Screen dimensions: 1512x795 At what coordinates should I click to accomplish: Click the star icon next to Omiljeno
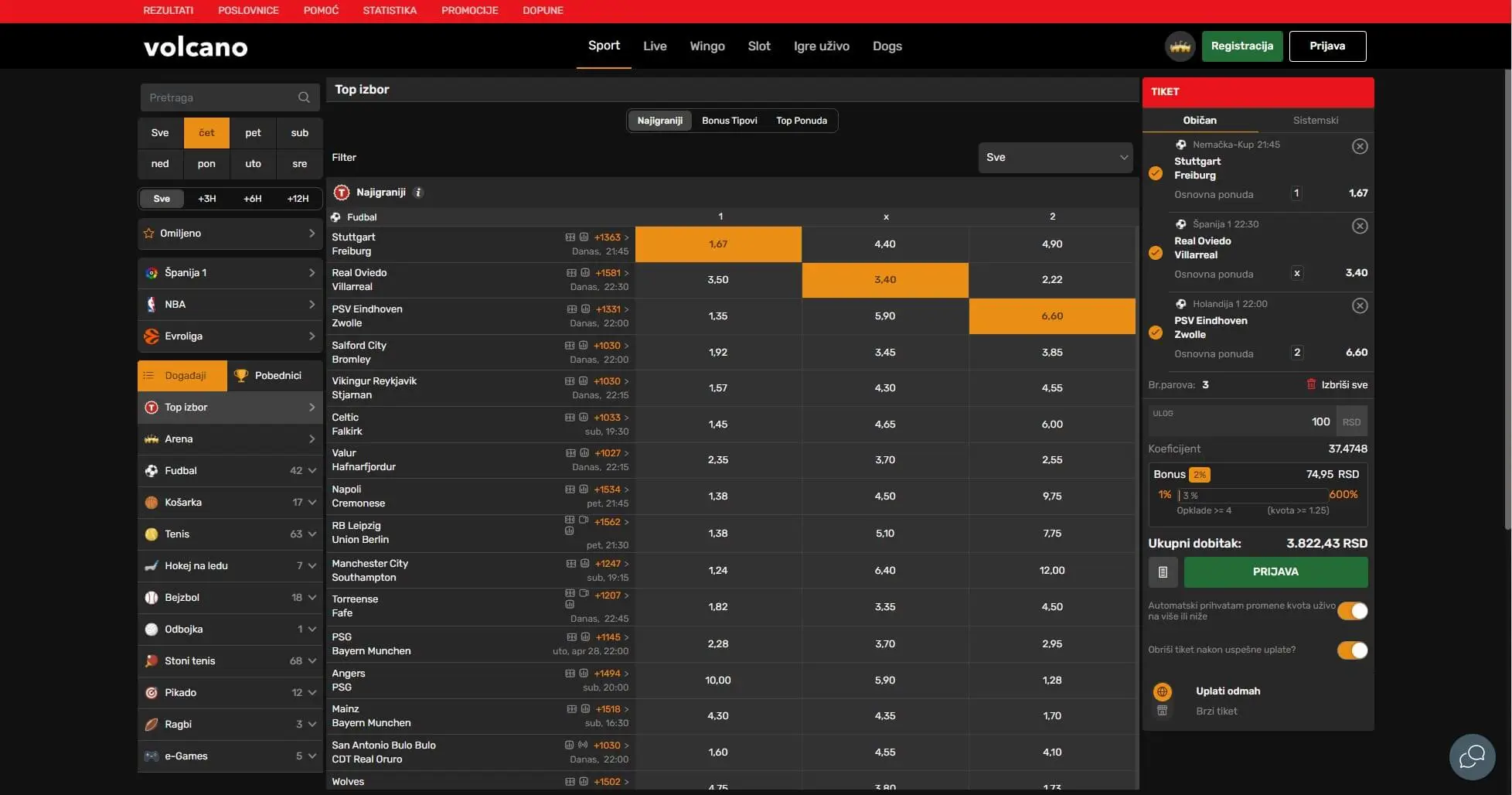149,234
